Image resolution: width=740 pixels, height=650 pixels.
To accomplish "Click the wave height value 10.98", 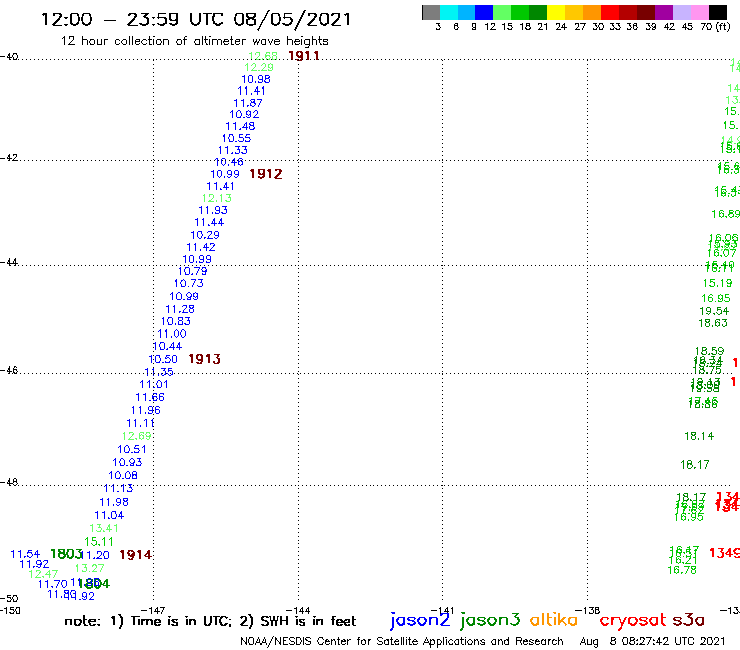I will 256,80.
